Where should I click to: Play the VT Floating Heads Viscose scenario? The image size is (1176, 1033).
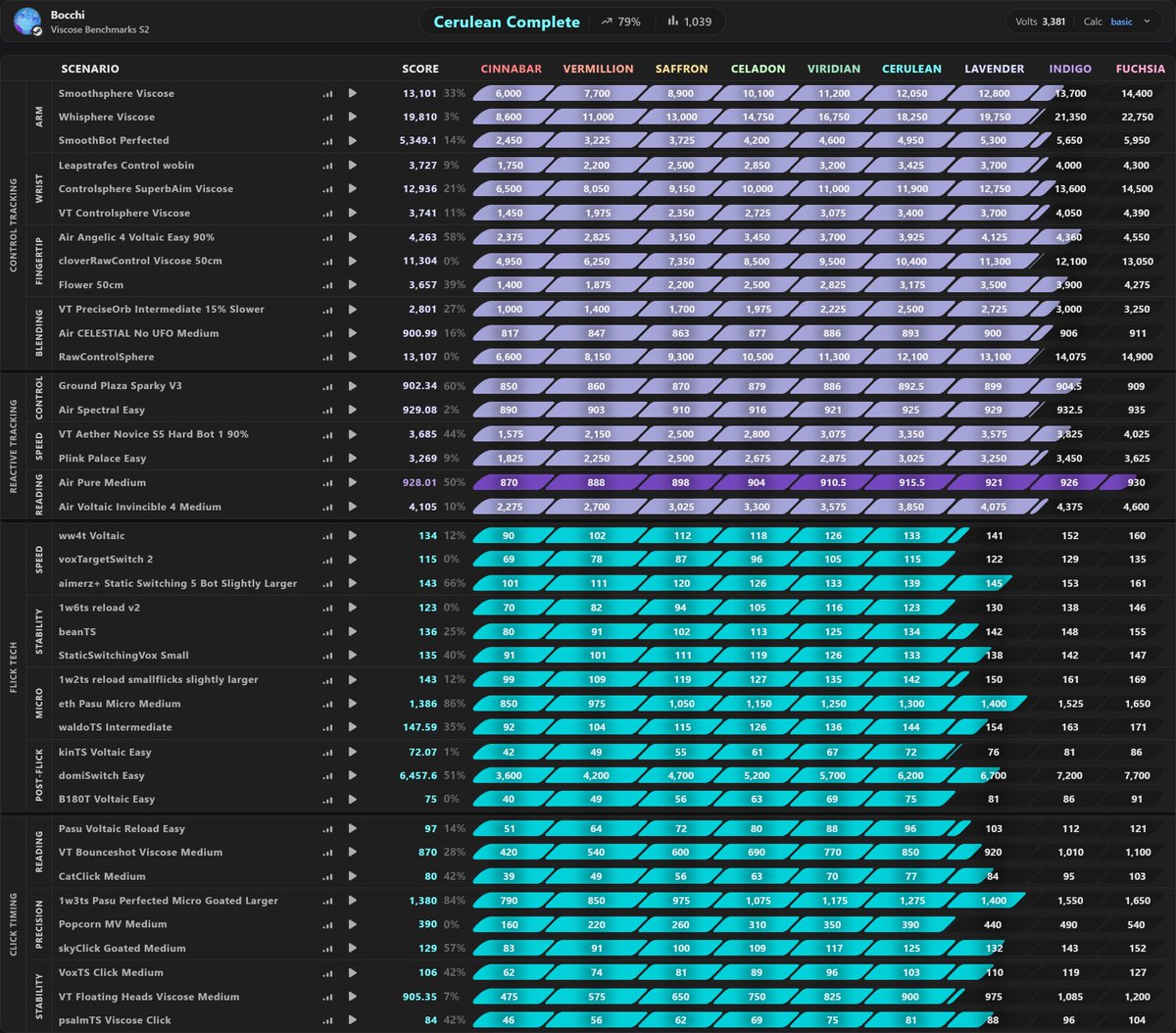(352, 998)
